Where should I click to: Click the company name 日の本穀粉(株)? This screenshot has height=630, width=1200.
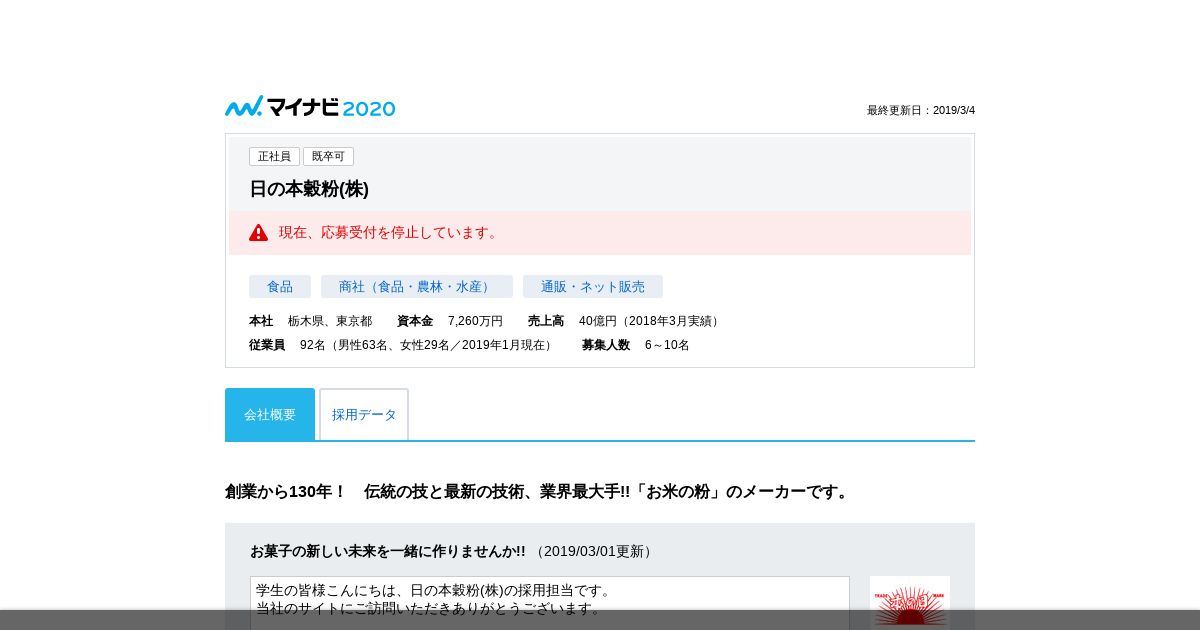point(309,189)
